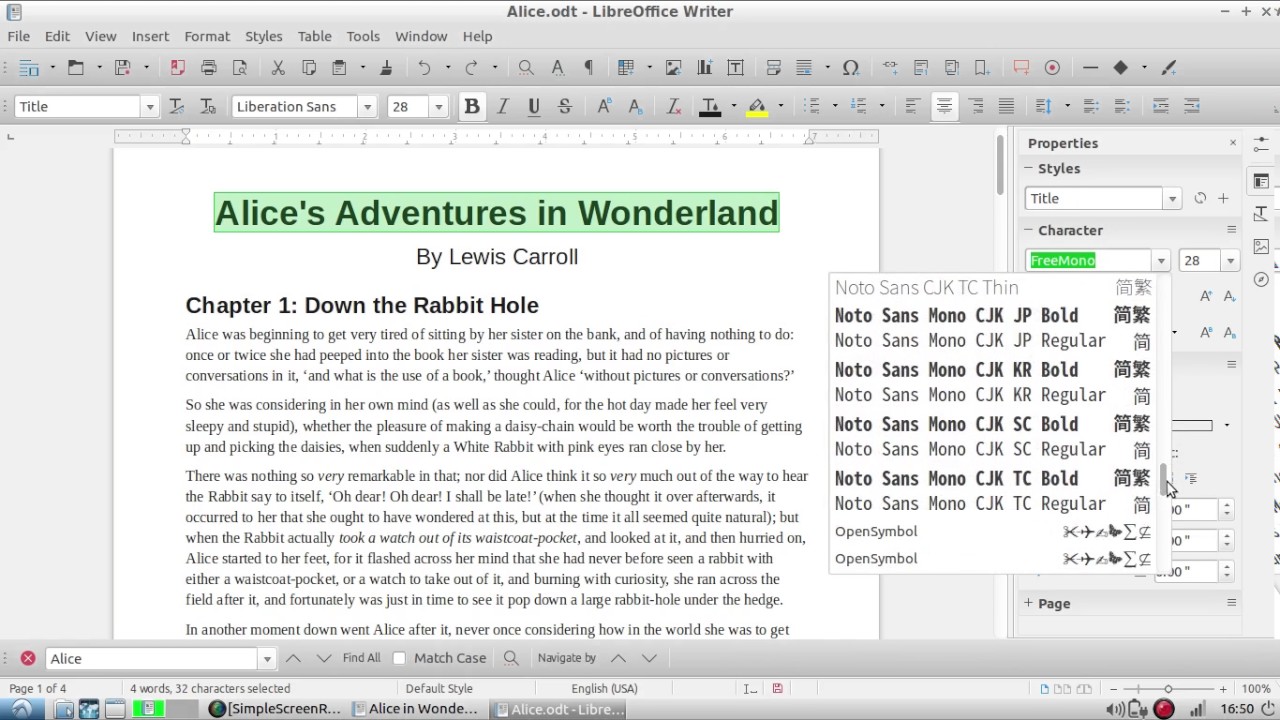Screen dimensions: 1280x720
Task: Click the Undo arrow icon
Action: pyautogui.click(x=424, y=68)
